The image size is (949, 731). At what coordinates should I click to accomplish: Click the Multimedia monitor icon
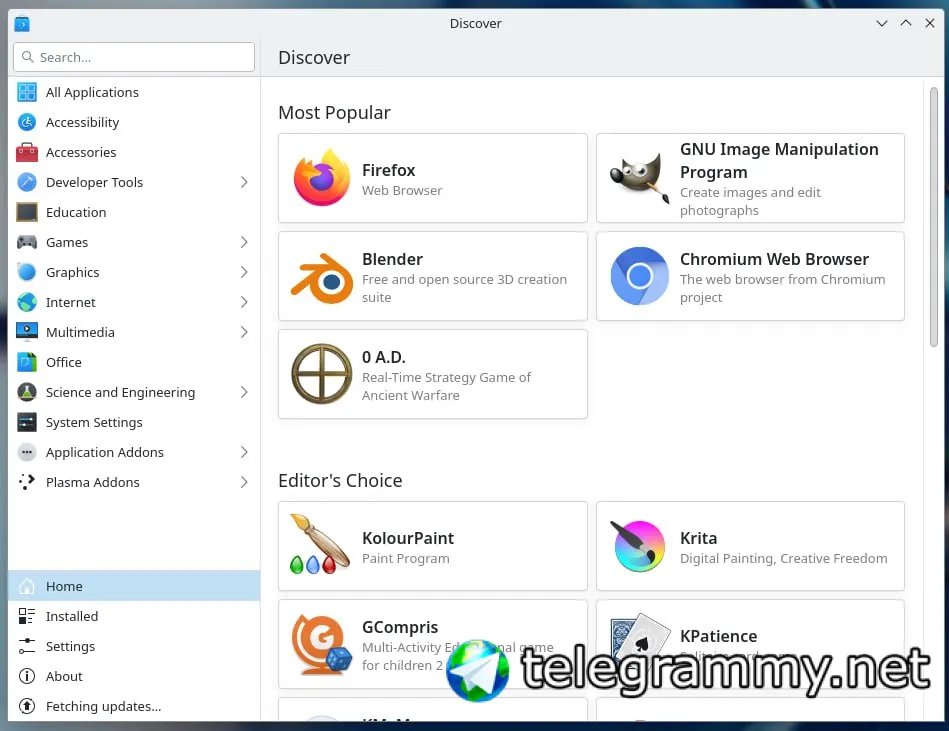point(27,332)
